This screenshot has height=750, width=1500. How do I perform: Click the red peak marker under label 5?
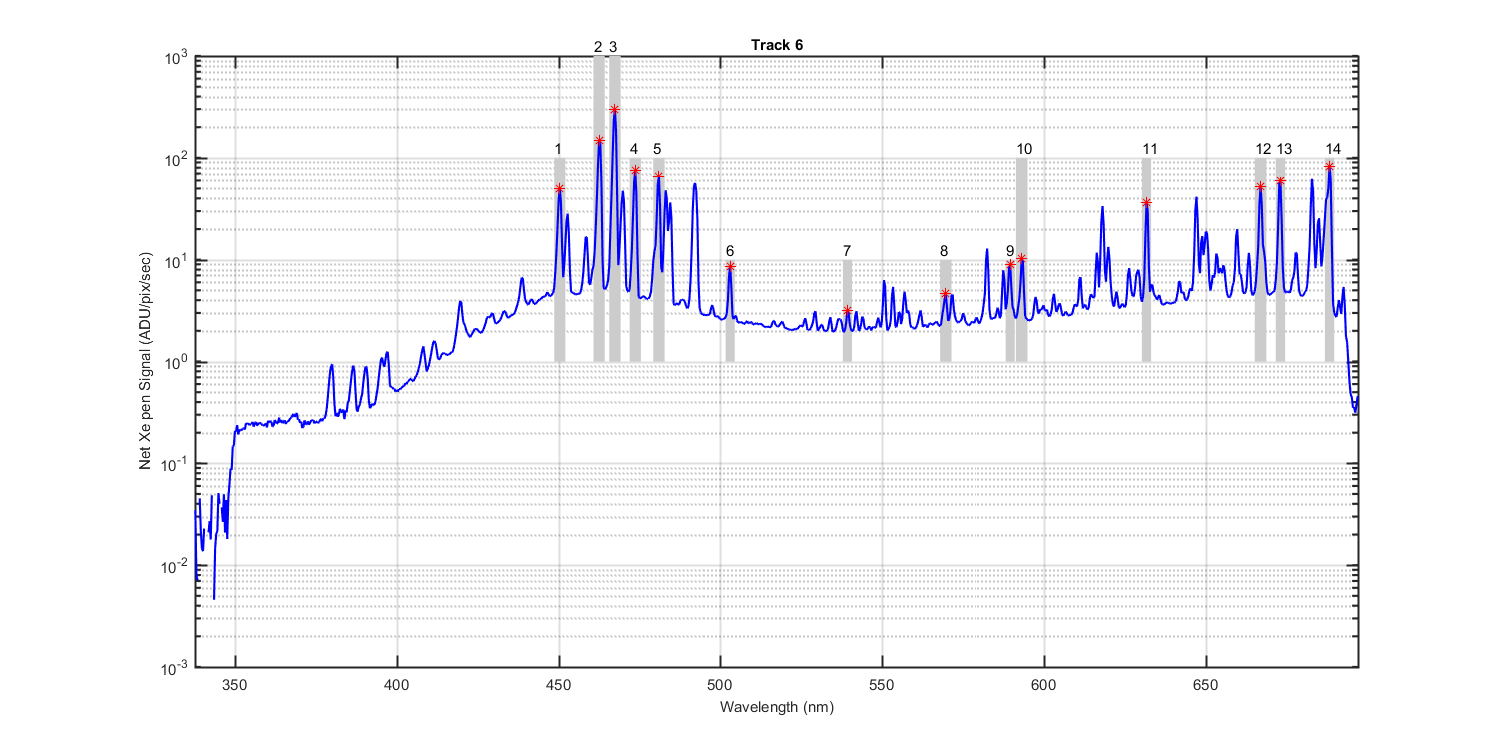[658, 176]
